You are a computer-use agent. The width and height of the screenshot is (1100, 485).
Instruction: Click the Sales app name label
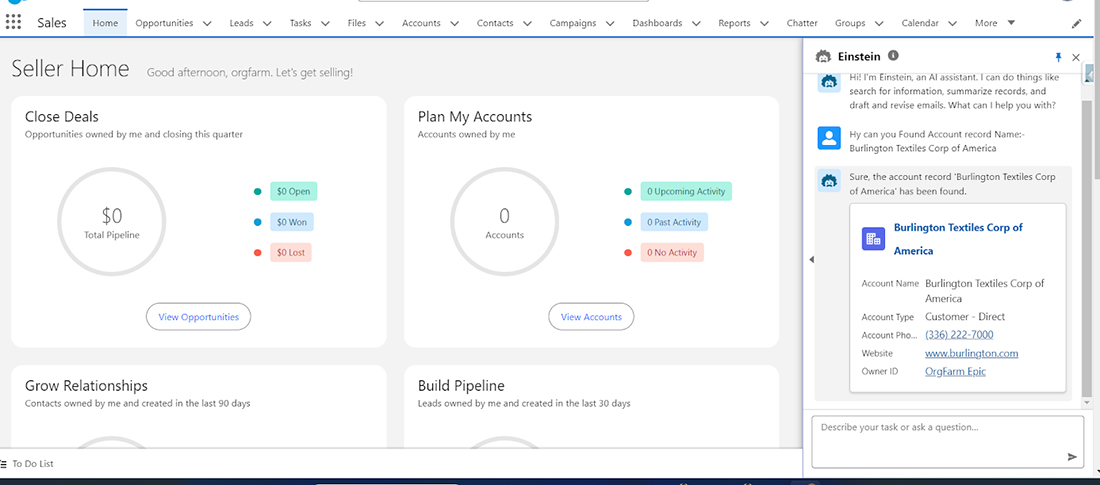pos(52,23)
